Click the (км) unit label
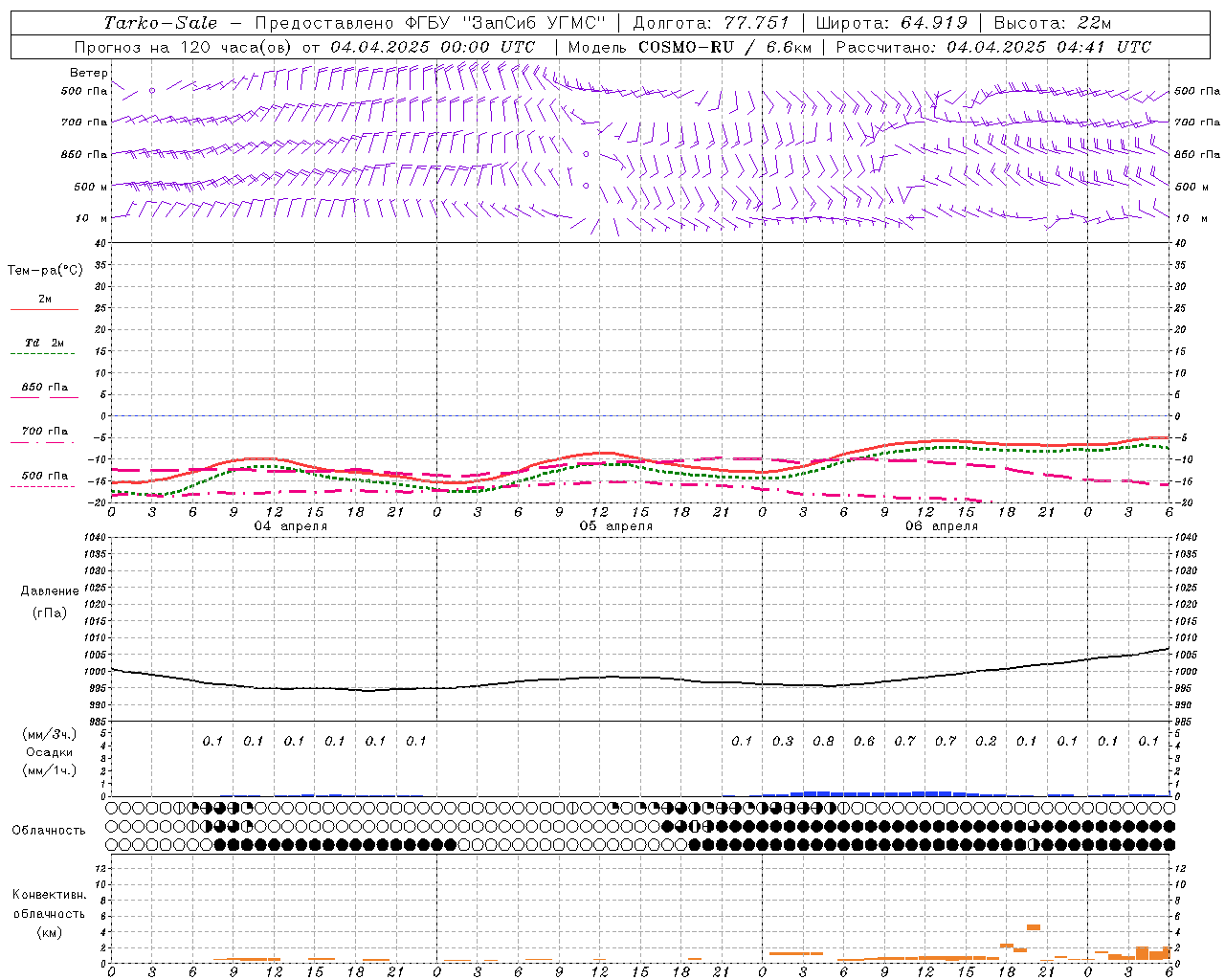The image size is (1225, 980). click(49, 932)
